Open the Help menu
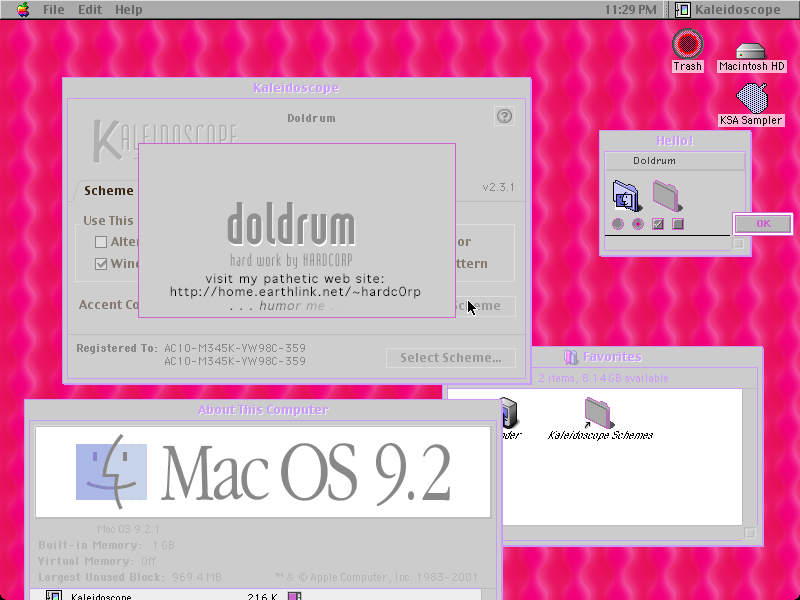 coord(129,10)
